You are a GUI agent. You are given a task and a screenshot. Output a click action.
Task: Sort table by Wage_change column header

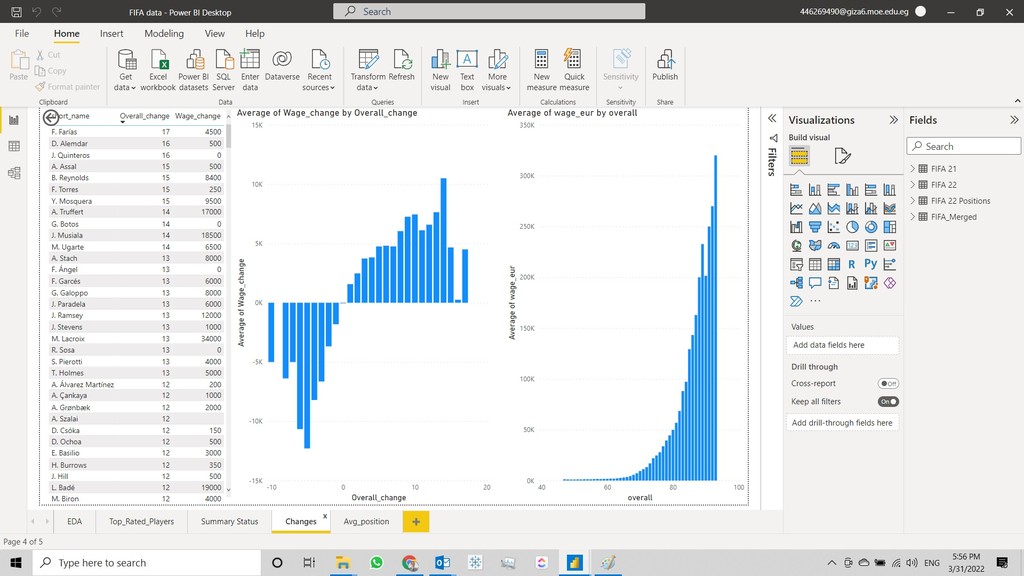tap(198, 116)
